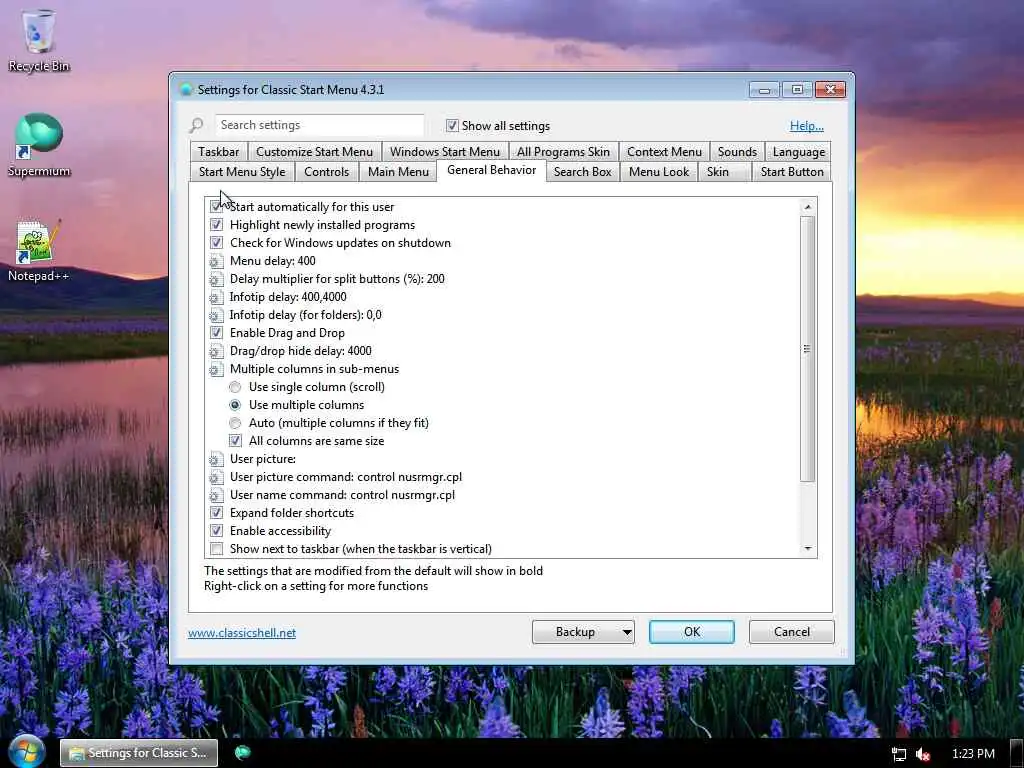Toggle All columns are same size
The image size is (1024, 768).
coord(235,441)
